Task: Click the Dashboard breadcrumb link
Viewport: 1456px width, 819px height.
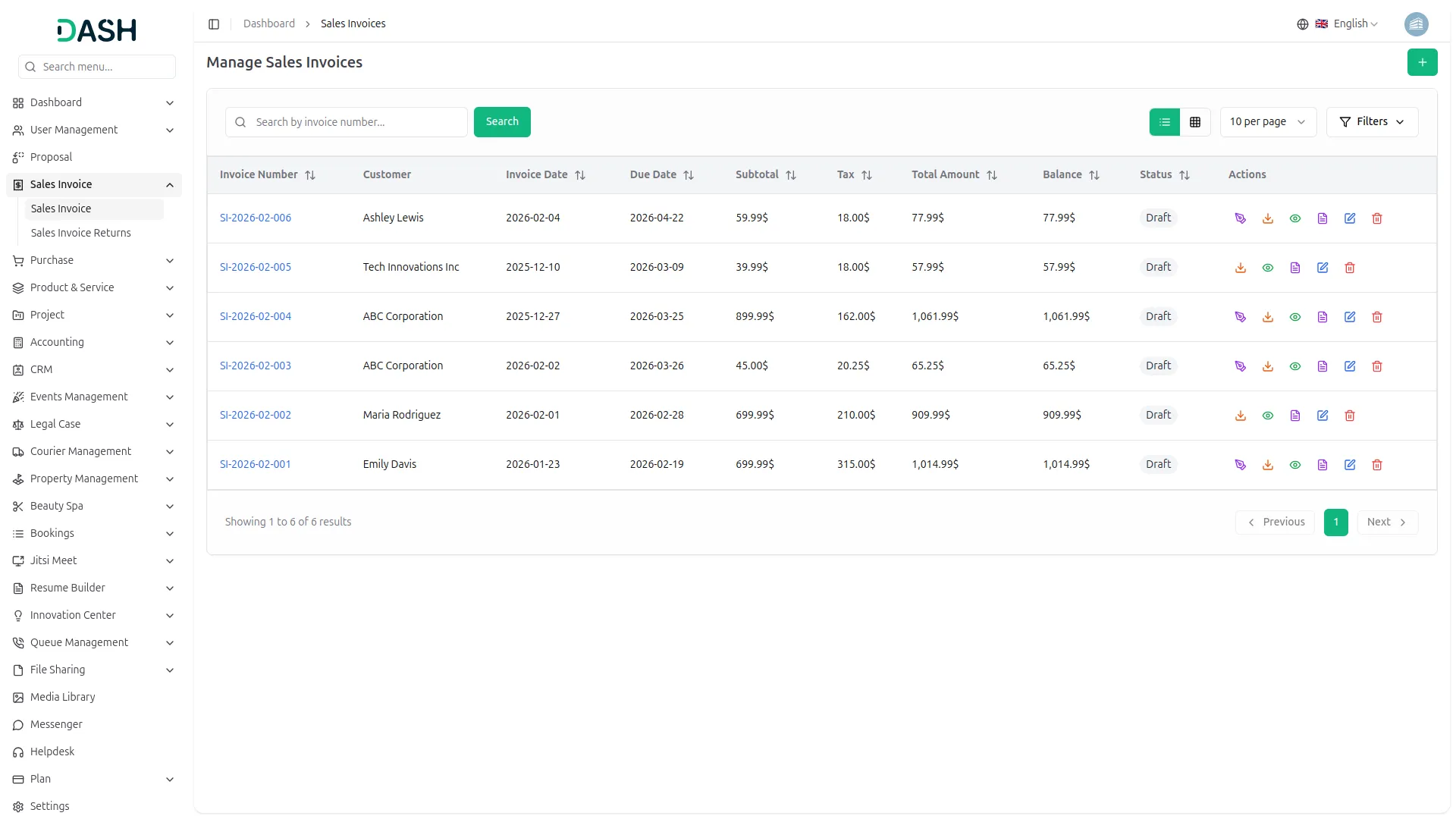Action: coord(269,24)
